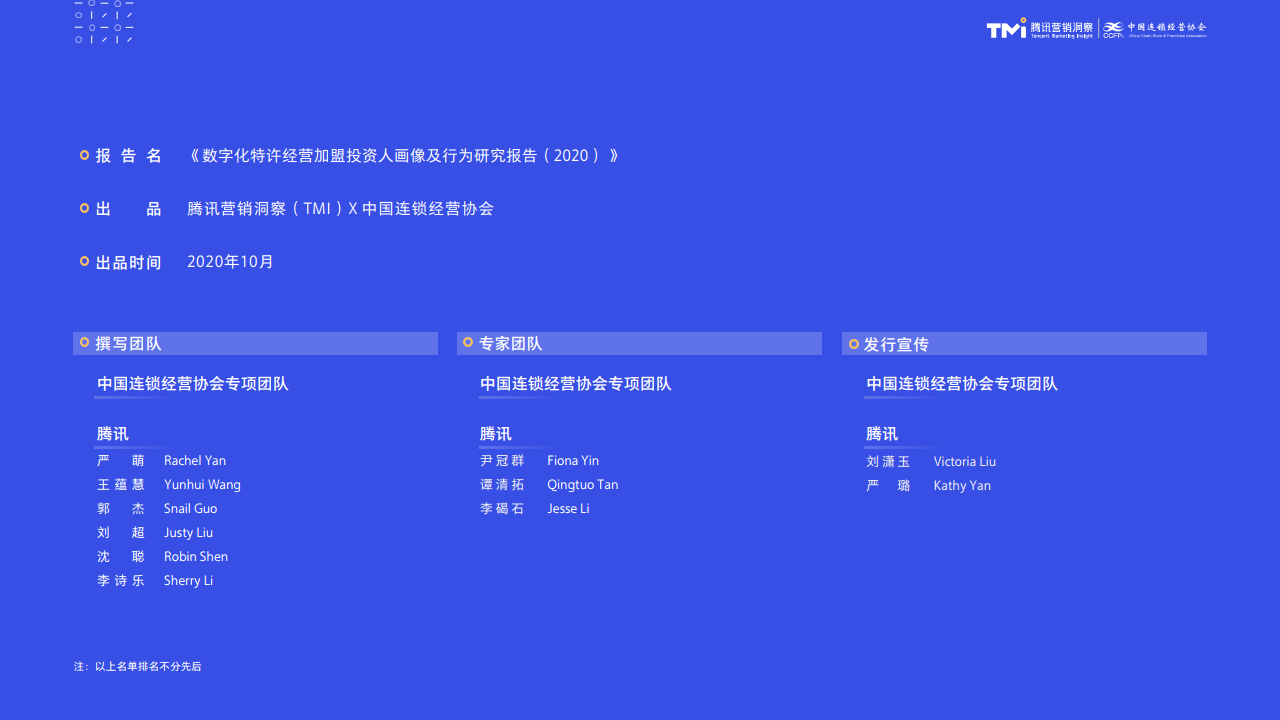
Task: Select the name Sherry Li
Action: pos(188,581)
